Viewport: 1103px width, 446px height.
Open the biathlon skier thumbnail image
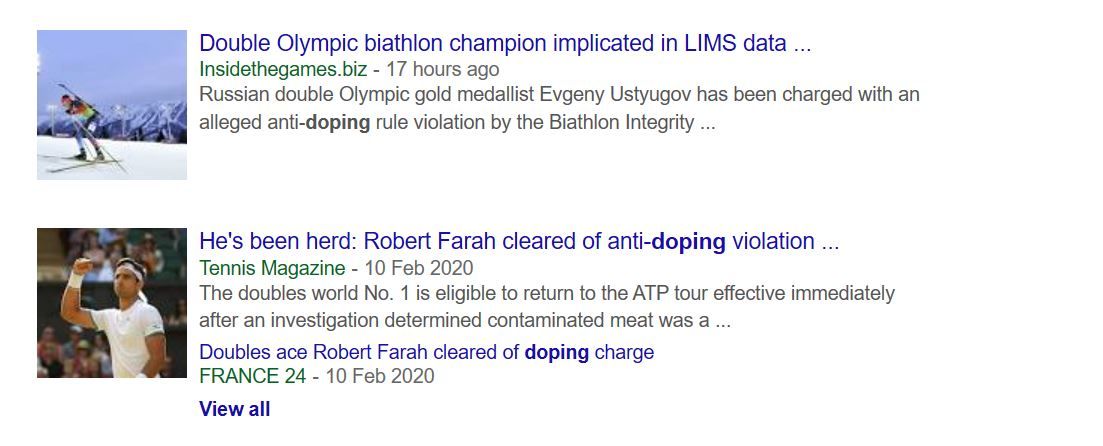tap(112, 105)
